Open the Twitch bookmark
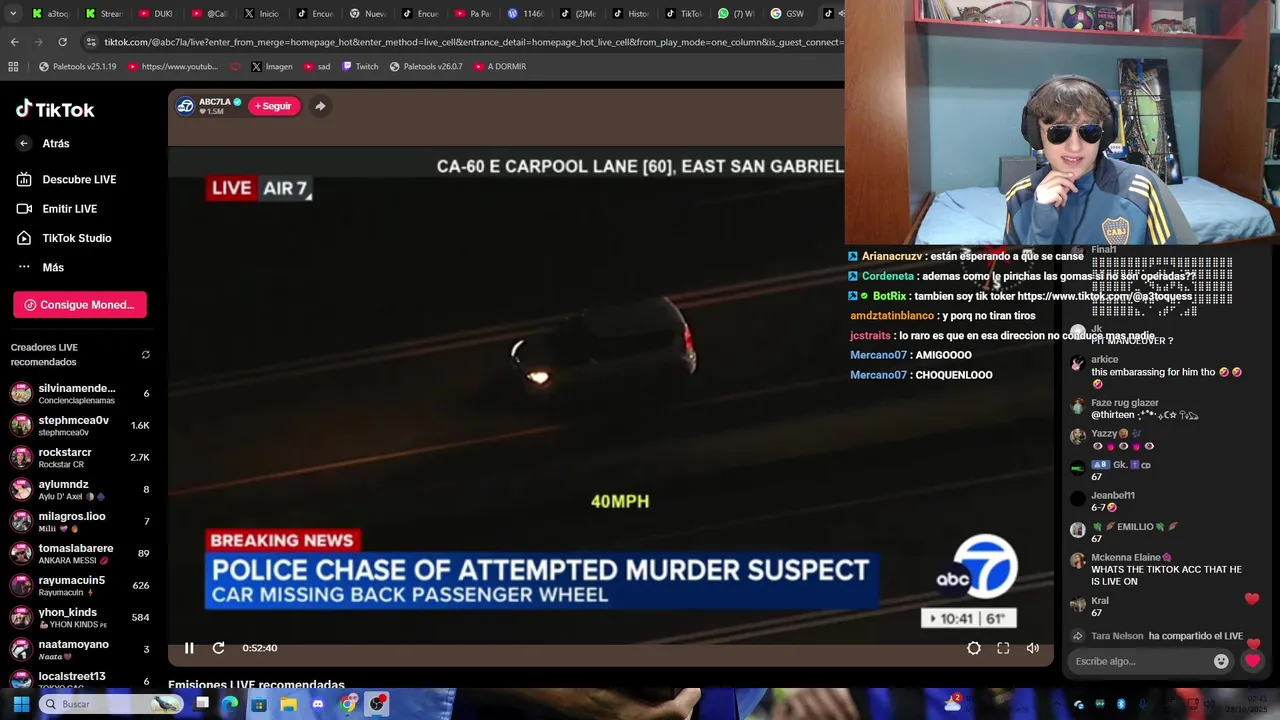 coord(360,67)
